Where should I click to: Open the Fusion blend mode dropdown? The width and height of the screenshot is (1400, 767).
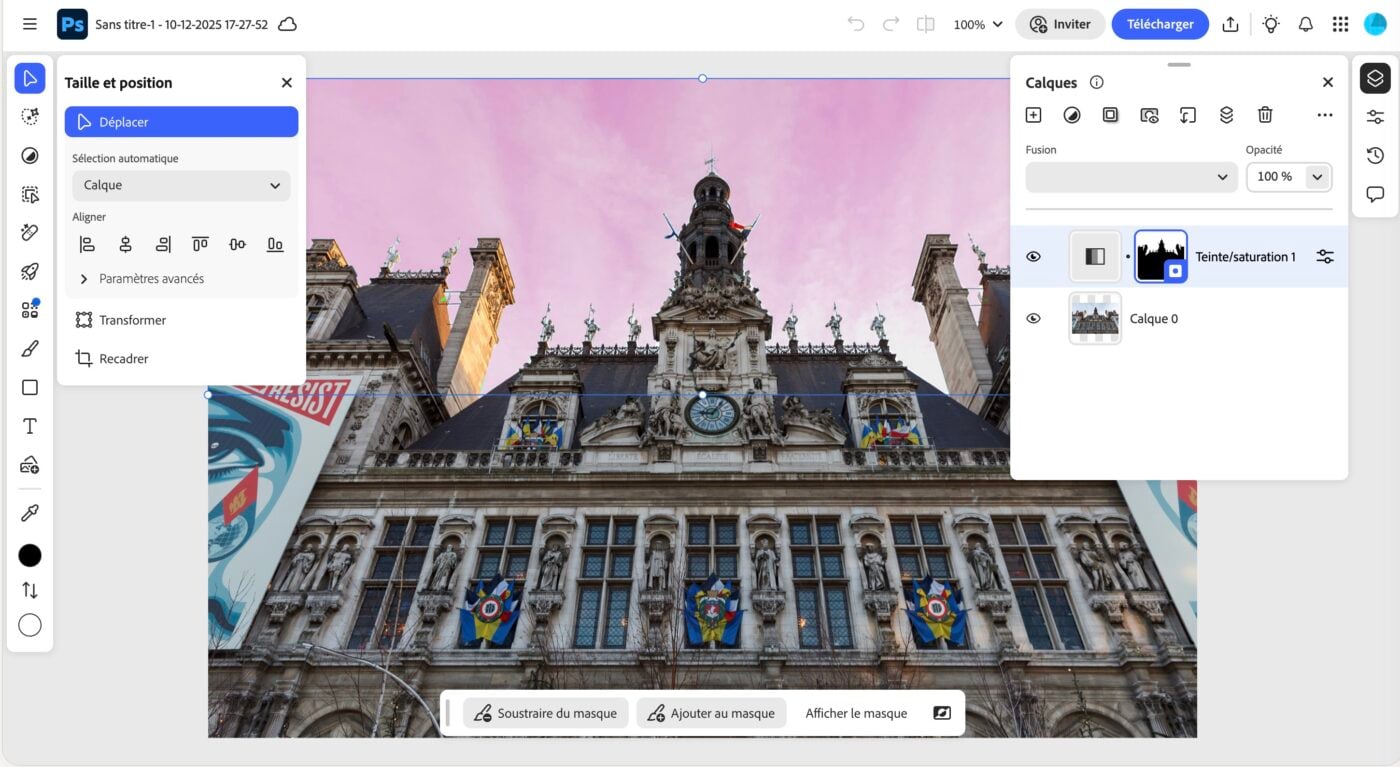point(1131,177)
